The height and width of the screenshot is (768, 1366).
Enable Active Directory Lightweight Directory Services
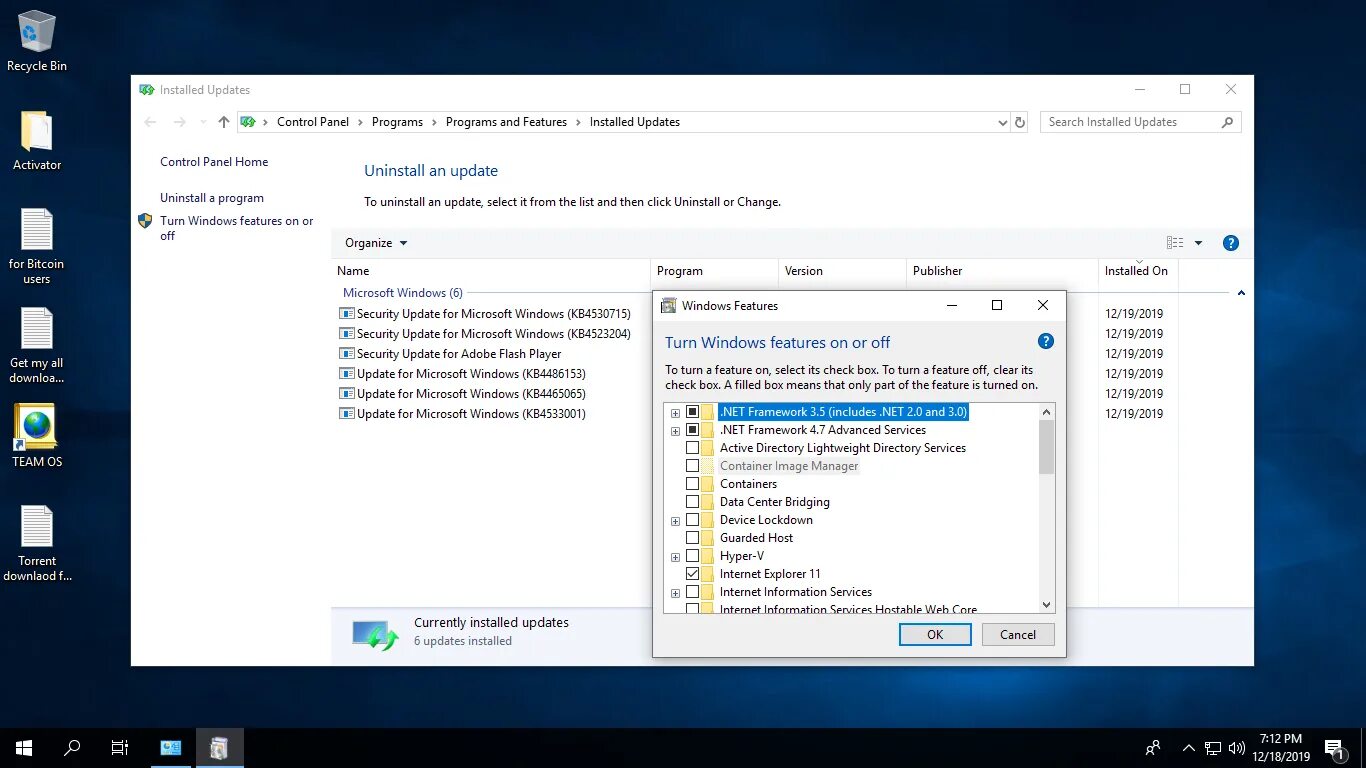point(692,448)
